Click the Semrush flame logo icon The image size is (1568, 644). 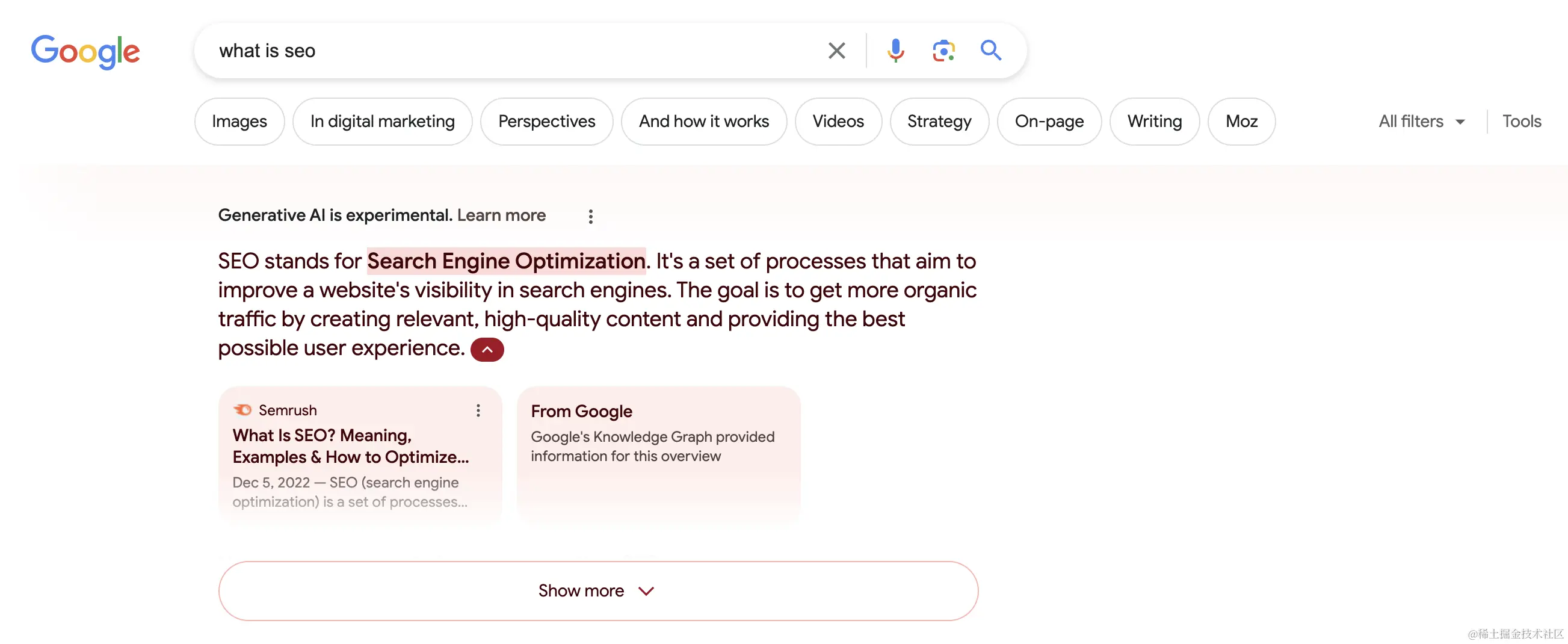pyautogui.click(x=242, y=410)
